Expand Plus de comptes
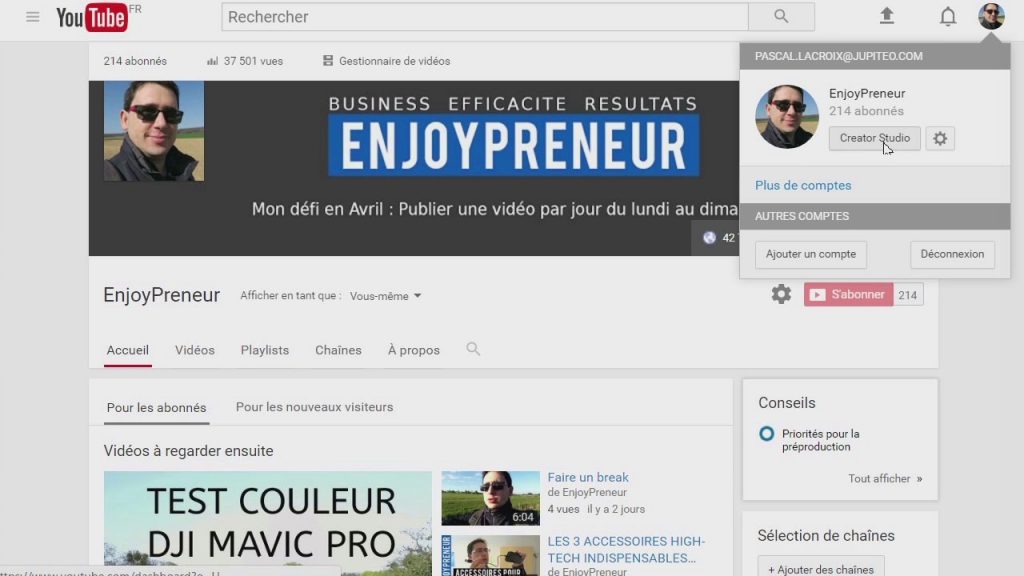1024x576 pixels. pos(803,185)
